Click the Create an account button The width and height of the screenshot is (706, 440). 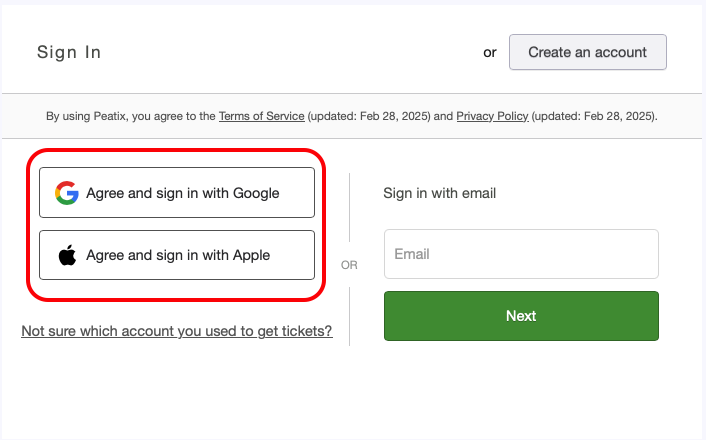(x=587, y=52)
